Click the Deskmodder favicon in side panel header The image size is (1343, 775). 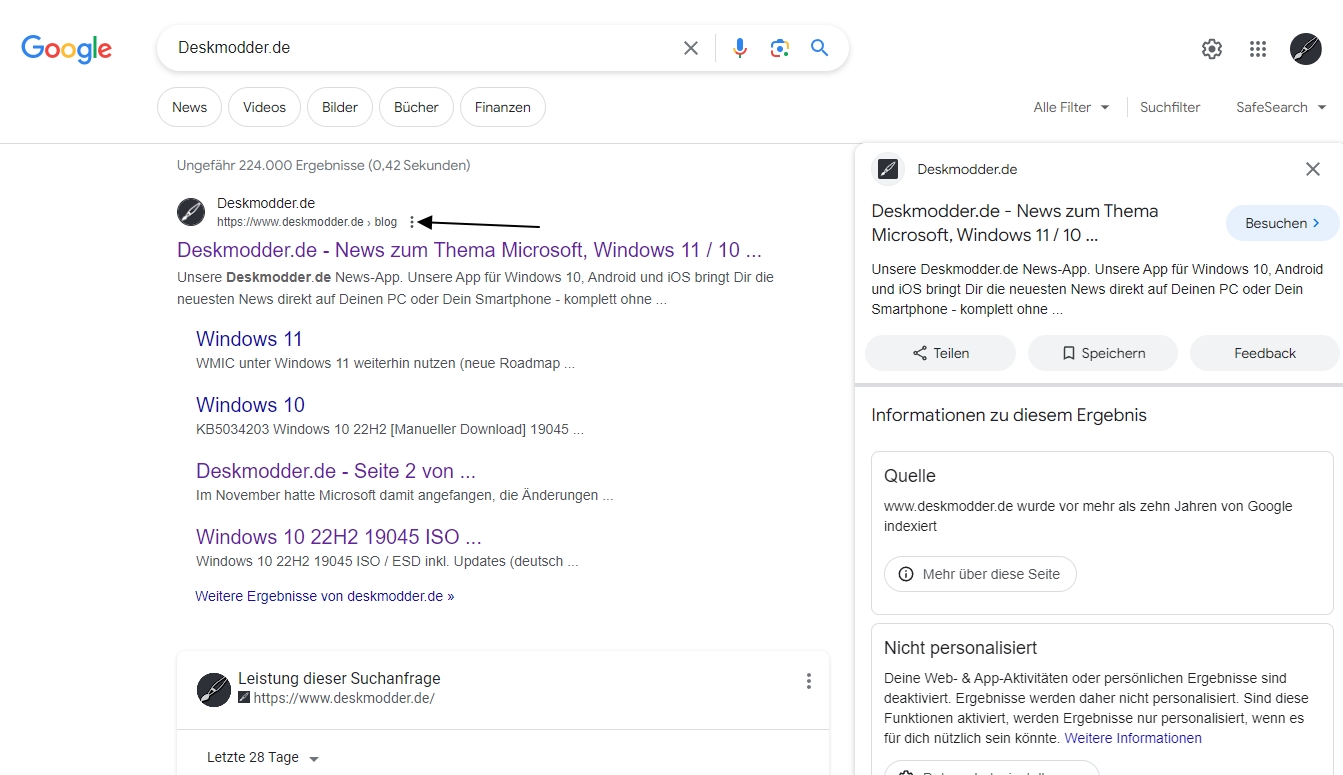[888, 169]
